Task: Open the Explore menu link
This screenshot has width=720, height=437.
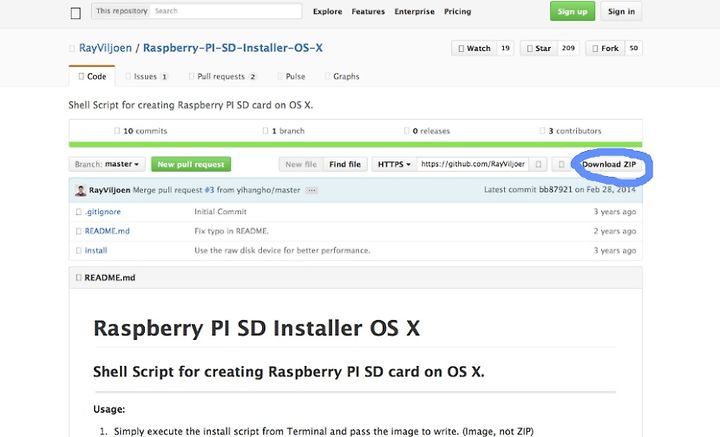Action: click(x=327, y=11)
